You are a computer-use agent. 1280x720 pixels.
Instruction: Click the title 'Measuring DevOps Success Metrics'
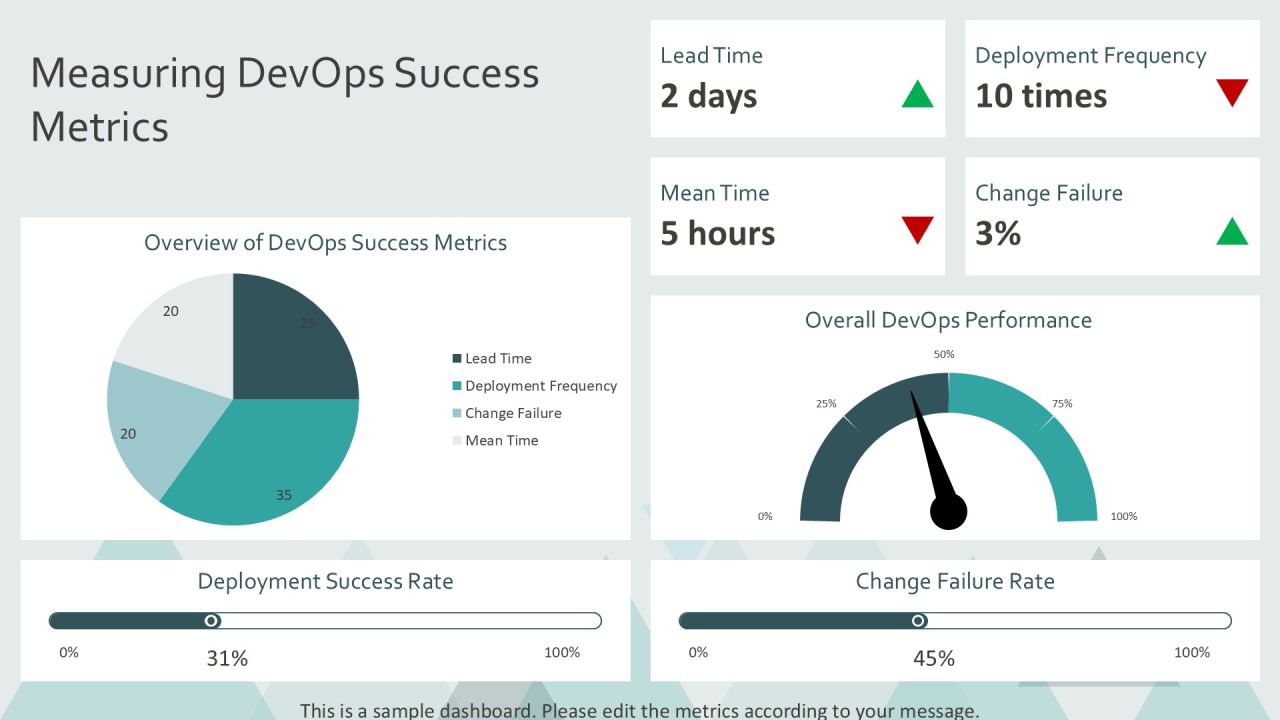(x=285, y=99)
